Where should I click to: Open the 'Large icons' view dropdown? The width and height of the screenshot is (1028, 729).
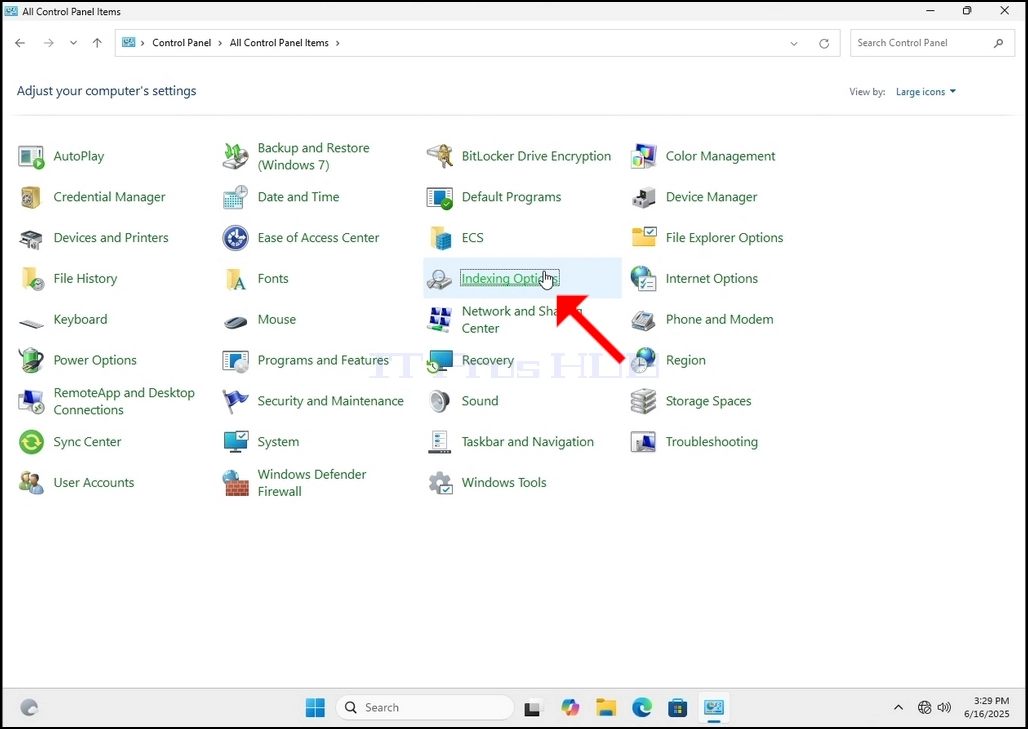pyautogui.click(x=926, y=92)
